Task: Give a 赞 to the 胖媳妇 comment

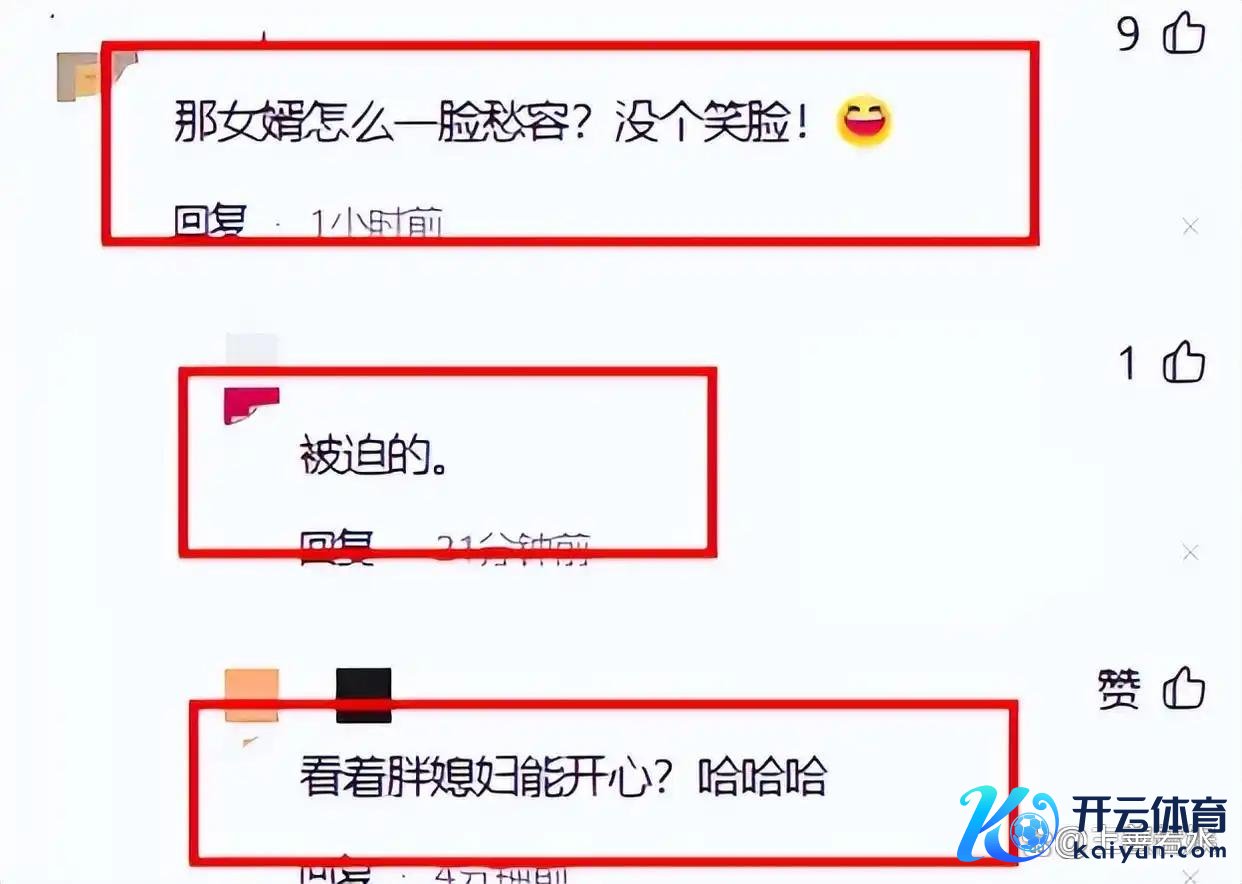Action: pyautogui.click(x=1184, y=689)
